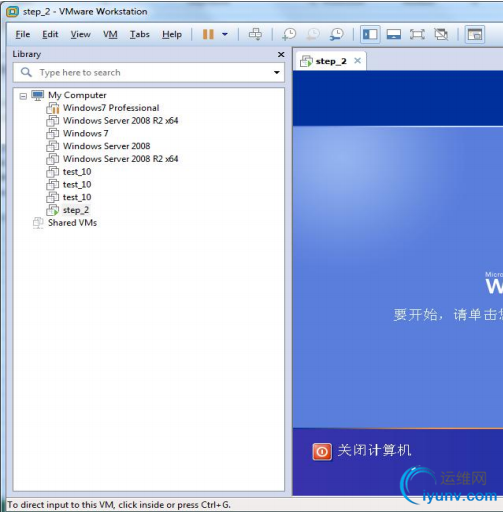Click the Unity mode icon

(441, 34)
